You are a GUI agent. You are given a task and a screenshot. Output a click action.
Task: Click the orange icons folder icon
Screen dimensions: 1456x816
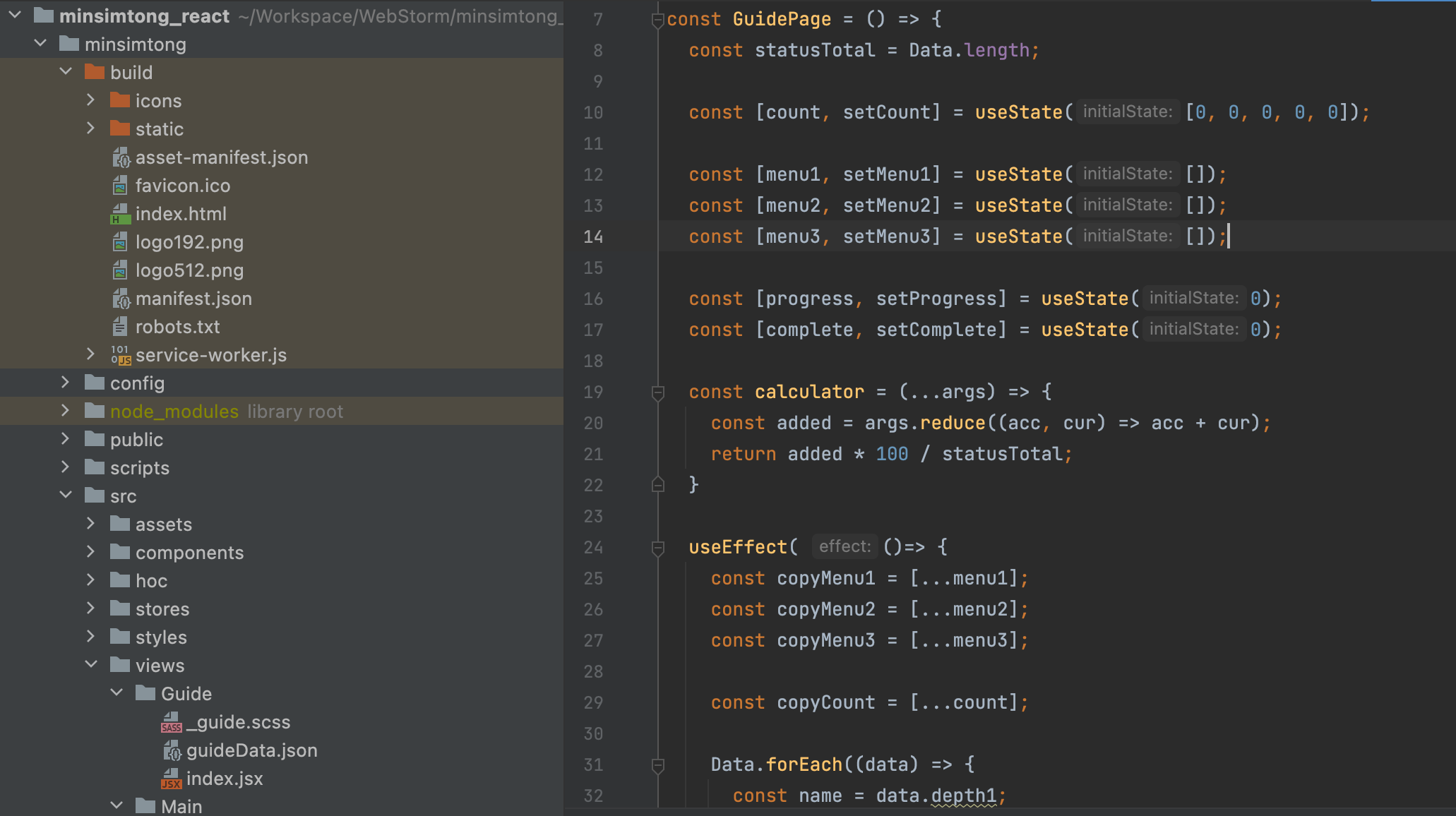[x=120, y=100]
